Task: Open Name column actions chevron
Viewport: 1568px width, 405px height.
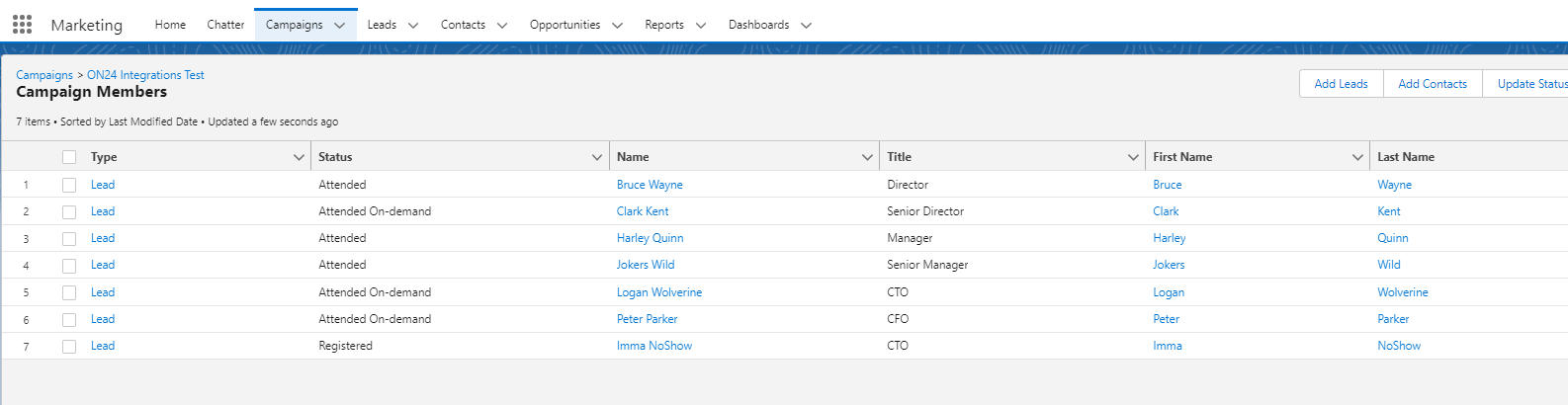Action: (x=867, y=157)
